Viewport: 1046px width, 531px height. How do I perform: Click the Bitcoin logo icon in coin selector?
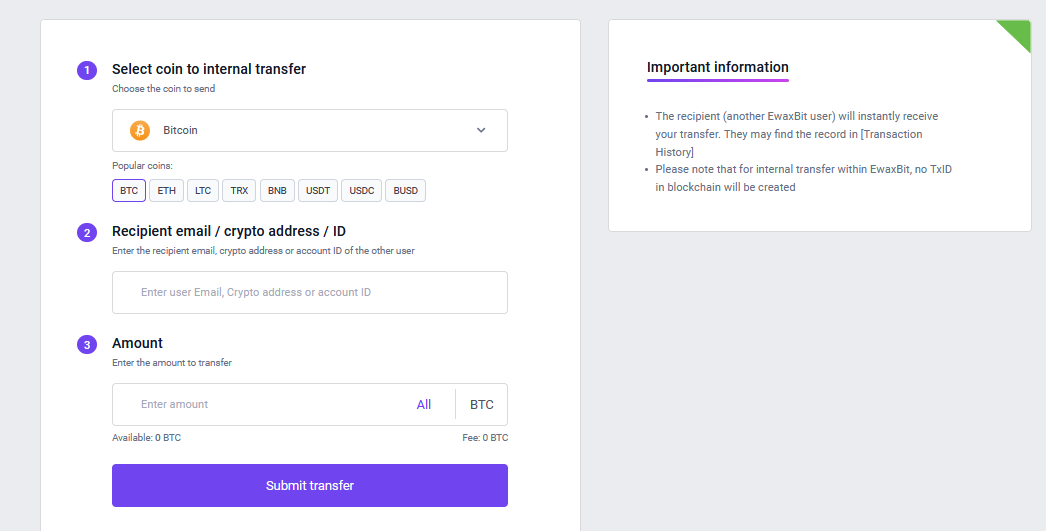click(140, 130)
